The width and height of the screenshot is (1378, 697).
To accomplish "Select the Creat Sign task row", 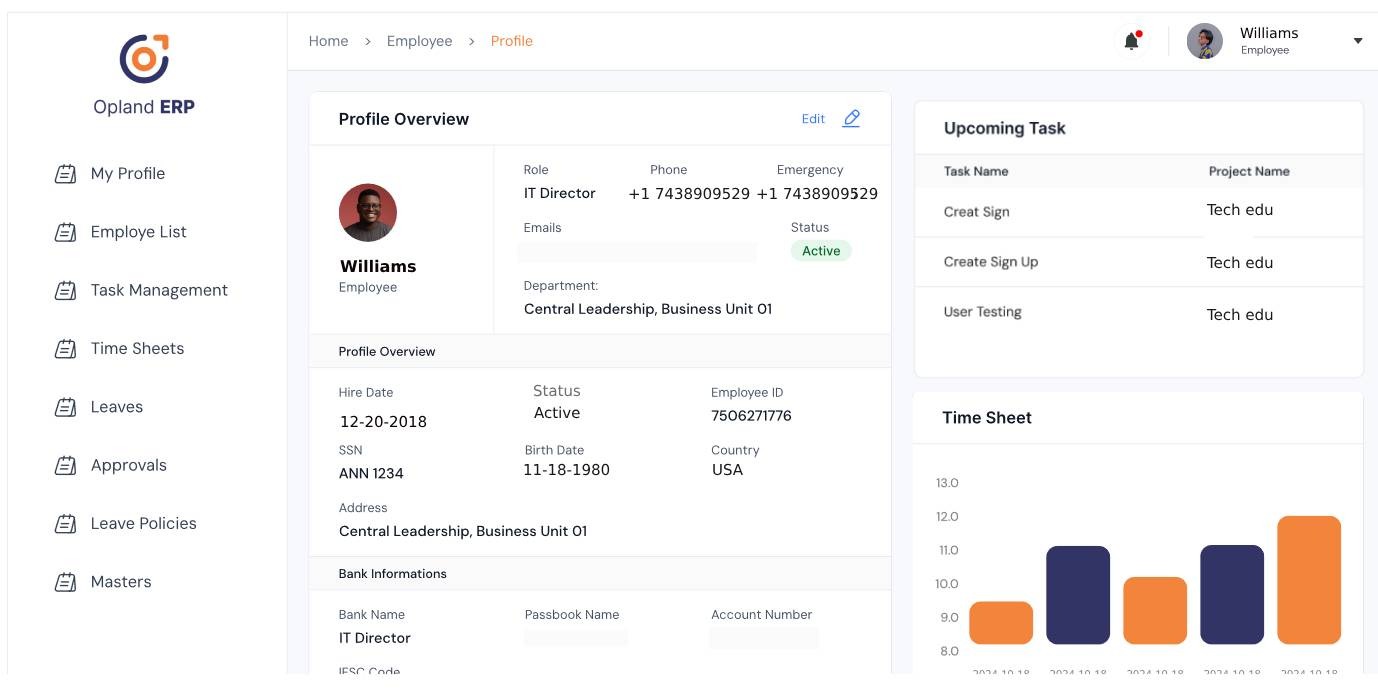I will pyautogui.click(x=976, y=212).
